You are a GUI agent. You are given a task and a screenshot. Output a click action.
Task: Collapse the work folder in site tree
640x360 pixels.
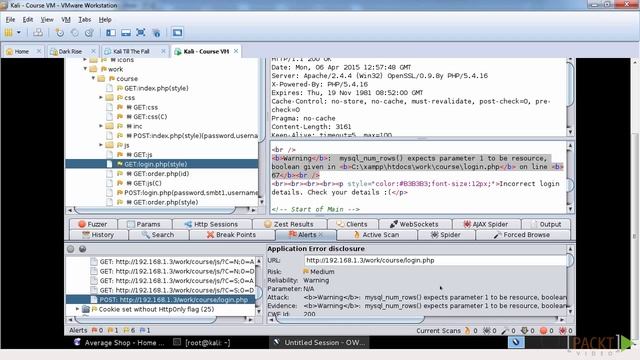coord(85,69)
